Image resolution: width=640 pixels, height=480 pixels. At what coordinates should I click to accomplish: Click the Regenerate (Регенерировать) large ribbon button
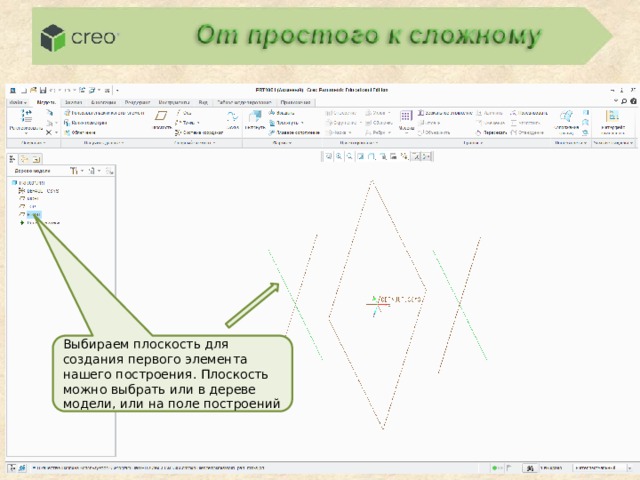(26, 121)
